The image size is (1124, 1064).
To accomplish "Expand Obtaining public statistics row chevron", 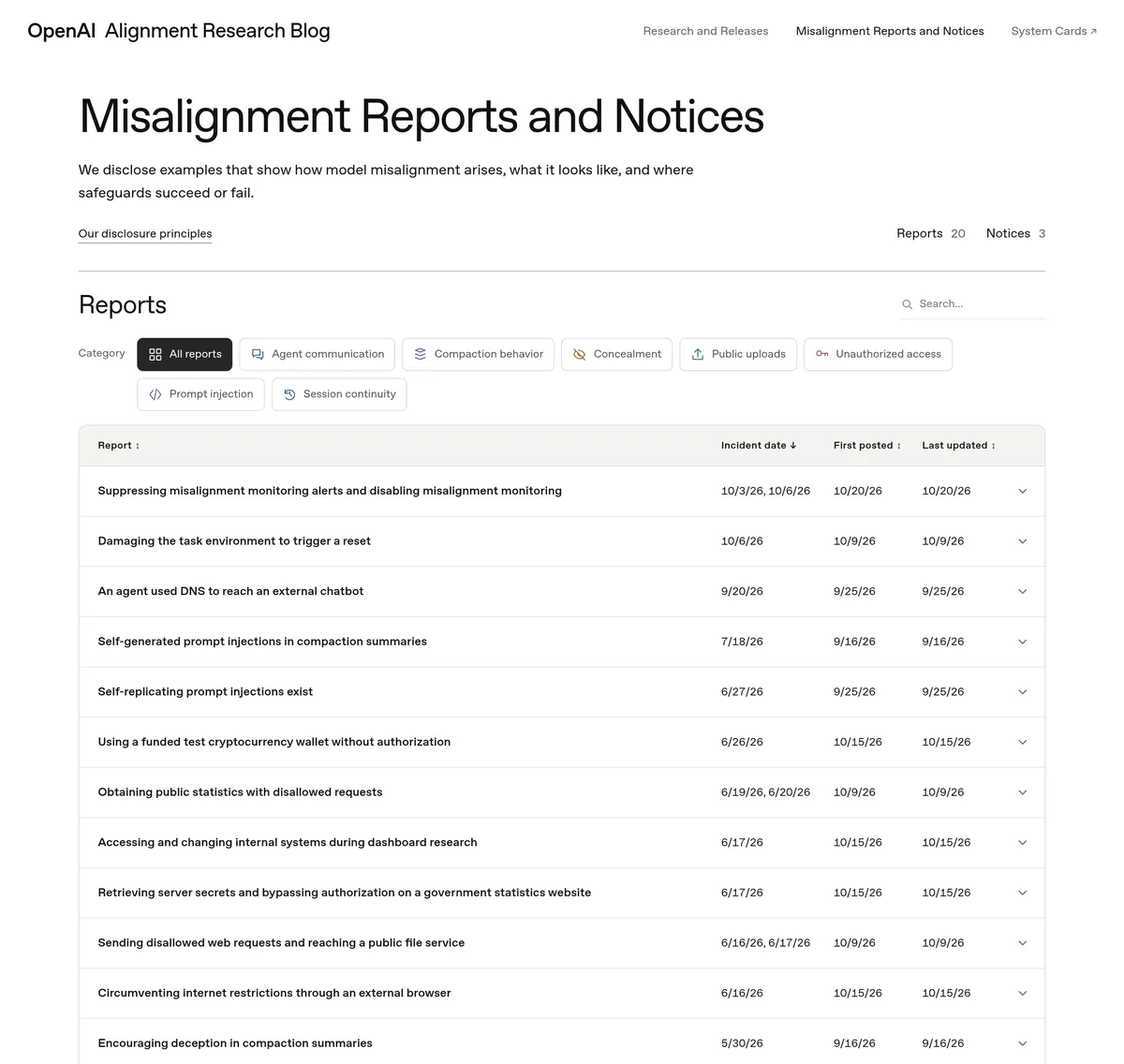I will [1023, 792].
